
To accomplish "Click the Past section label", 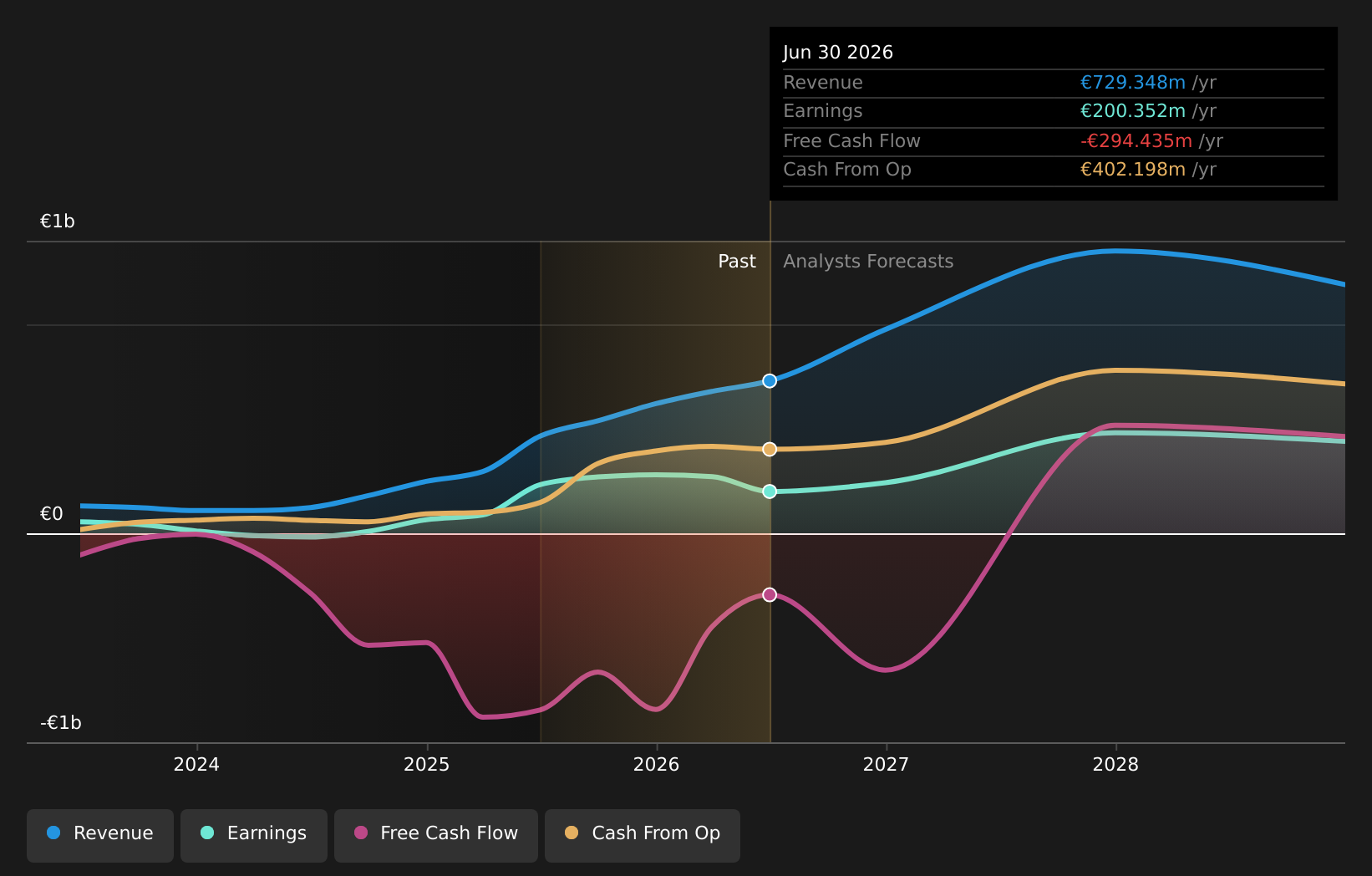I will (x=737, y=262).
